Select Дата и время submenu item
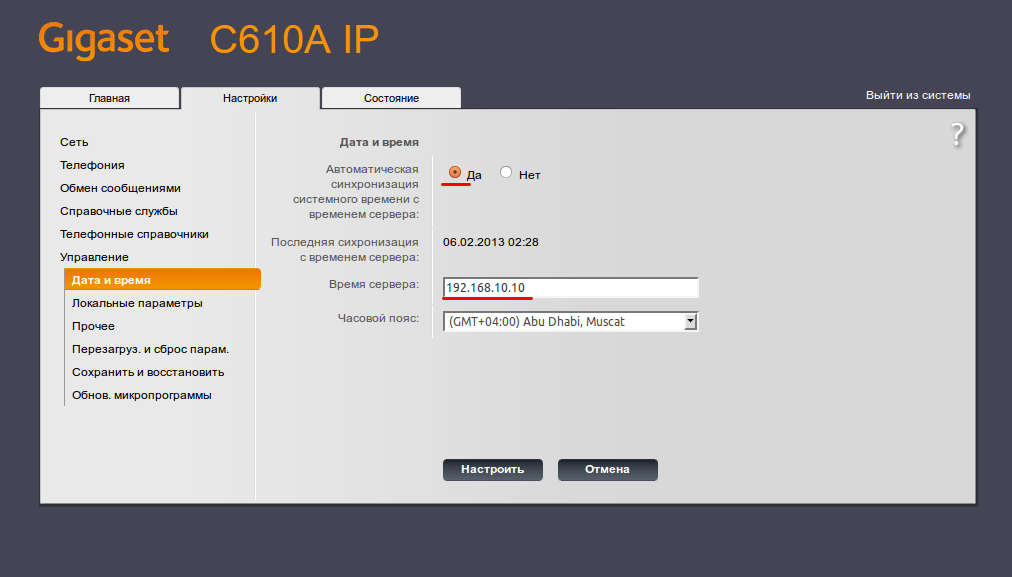Screen dimensions: 1012x577 (x=163, y=279)
